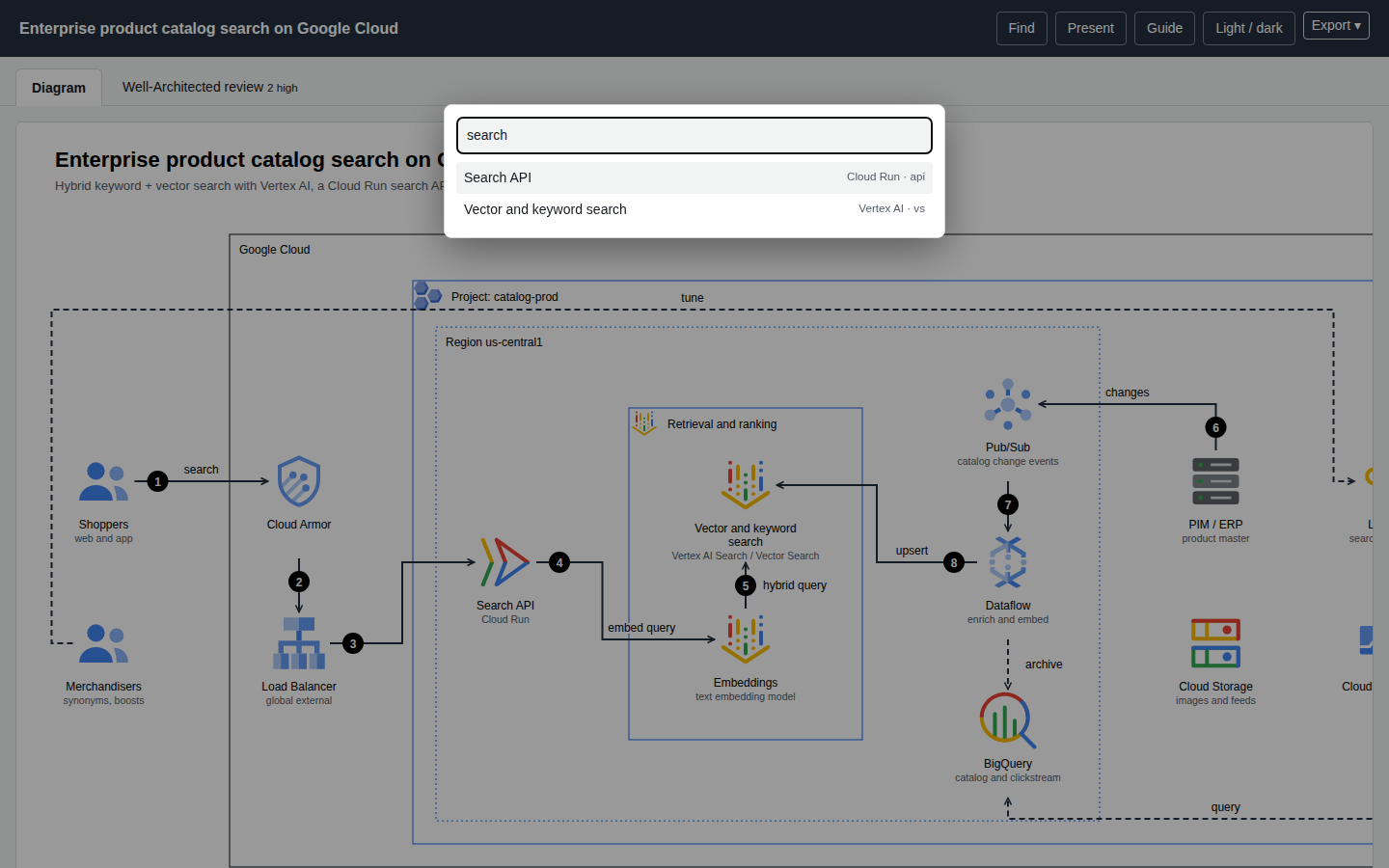Click the 'tune' edge label
The height and width of the screenshot is (868, 1389).
pyautogui.click(x=693, y=298)
